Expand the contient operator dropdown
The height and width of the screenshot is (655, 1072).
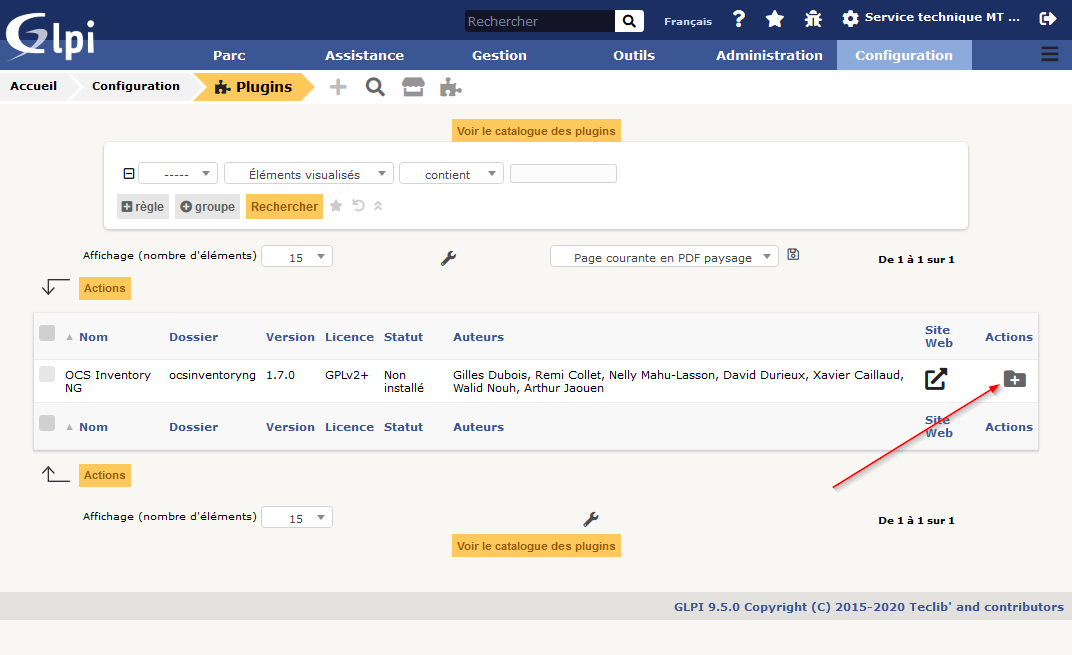(x=450, y=174)
